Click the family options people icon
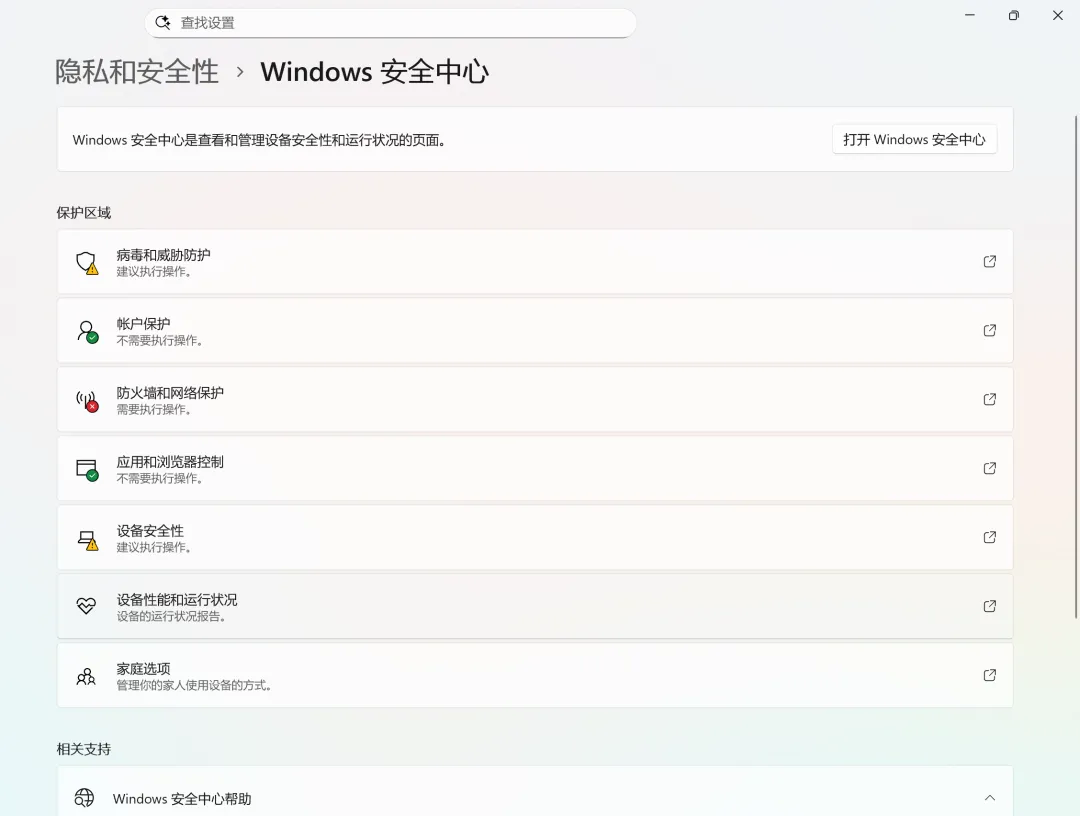Screen dimensions: 1080x816 [x=86, y=676]
